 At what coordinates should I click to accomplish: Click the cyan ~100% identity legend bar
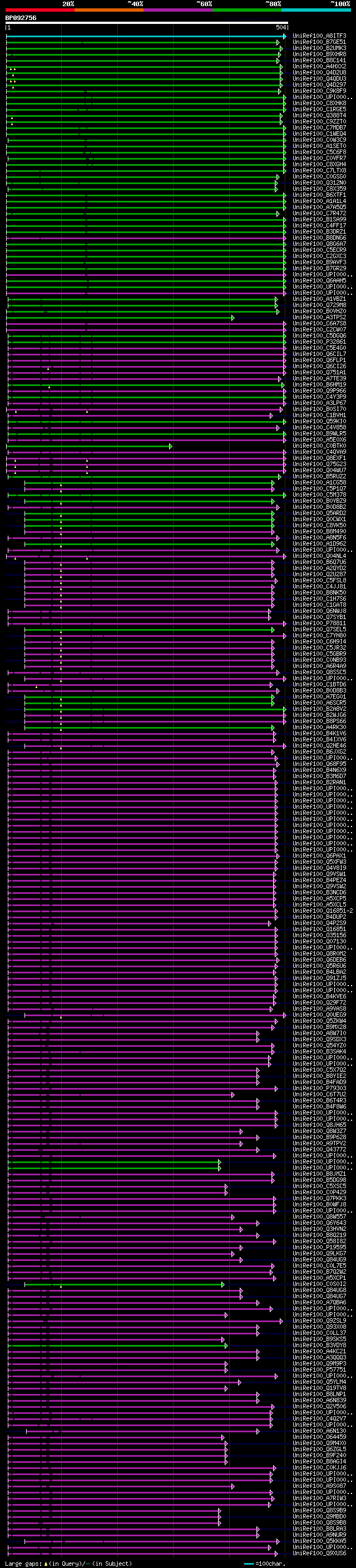pos(316,10)
